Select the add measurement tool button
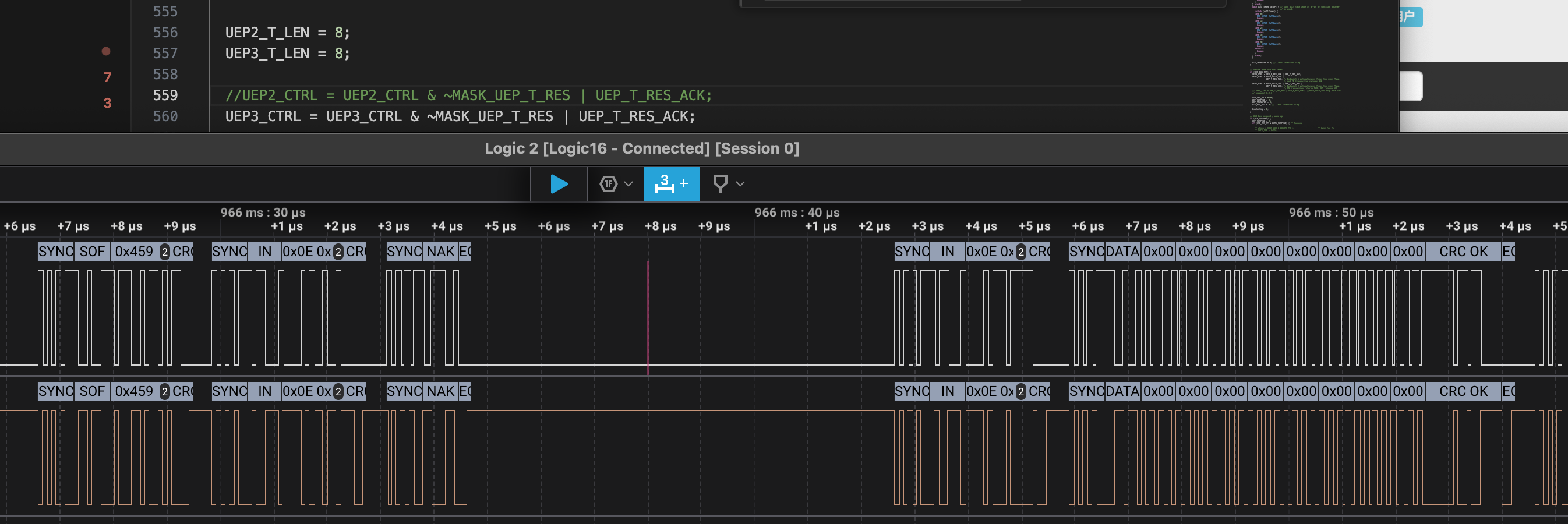The image size is (1568, 524). pos(672,184)
